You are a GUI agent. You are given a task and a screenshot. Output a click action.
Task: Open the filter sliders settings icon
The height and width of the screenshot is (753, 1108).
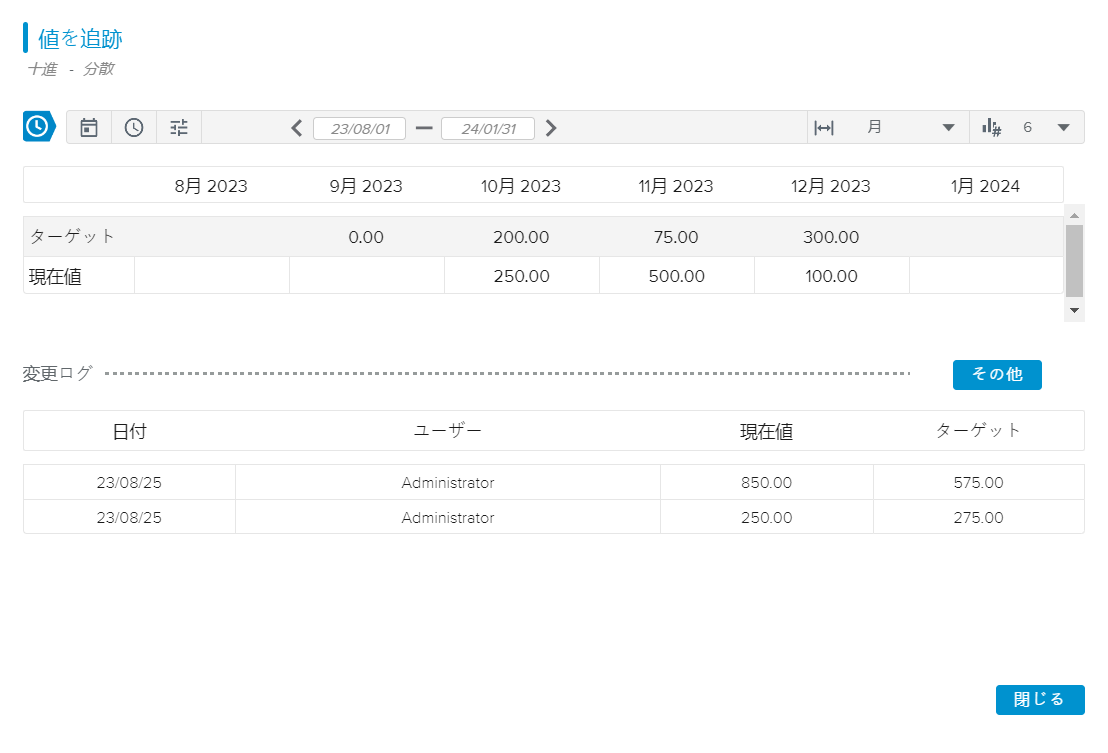point(179,127)
